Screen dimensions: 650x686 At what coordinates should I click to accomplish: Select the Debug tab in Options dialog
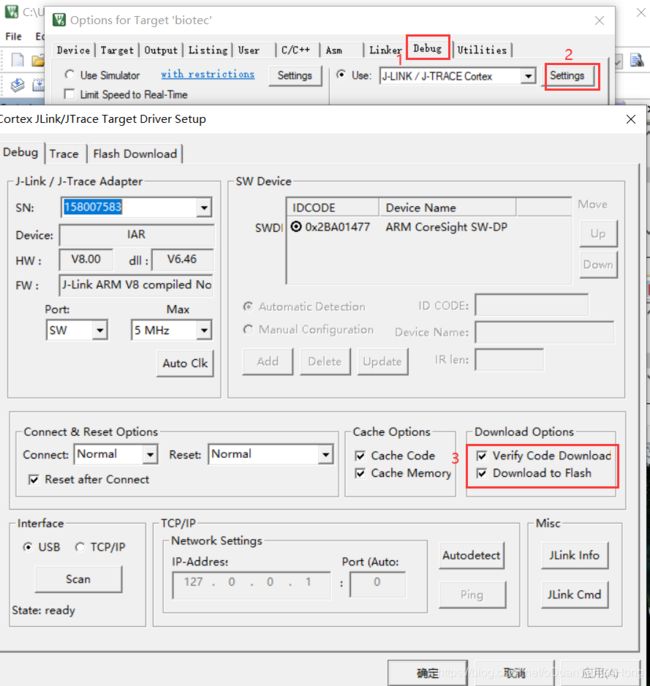pos(427,48)
